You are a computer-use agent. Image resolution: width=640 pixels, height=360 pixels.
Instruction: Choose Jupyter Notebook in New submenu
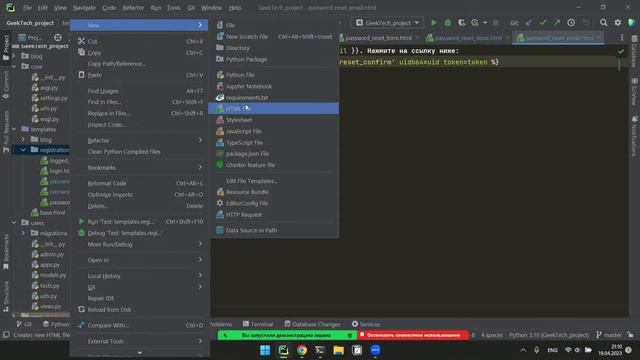click(273, 87)
